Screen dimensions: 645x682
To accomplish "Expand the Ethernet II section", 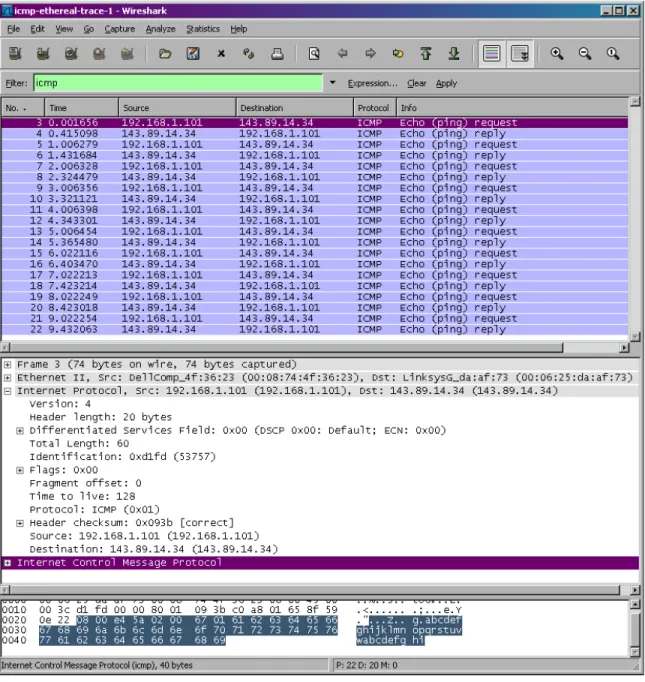I will pos(7,378).
